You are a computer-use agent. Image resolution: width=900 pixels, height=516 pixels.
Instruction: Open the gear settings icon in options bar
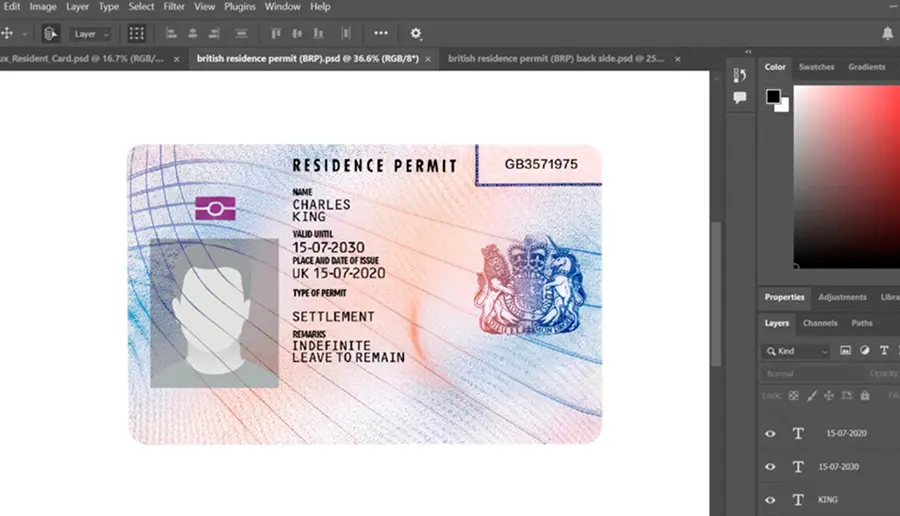(x=416, y=34)
